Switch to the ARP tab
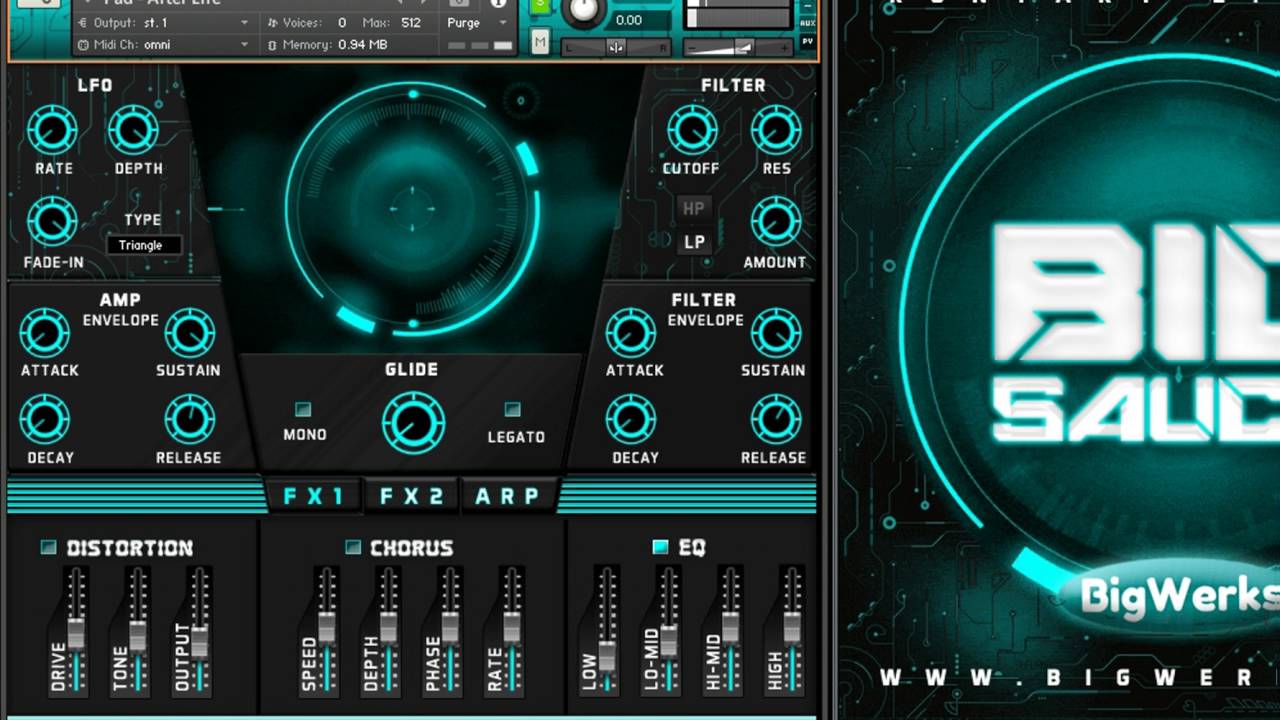 tap(508, 496)
